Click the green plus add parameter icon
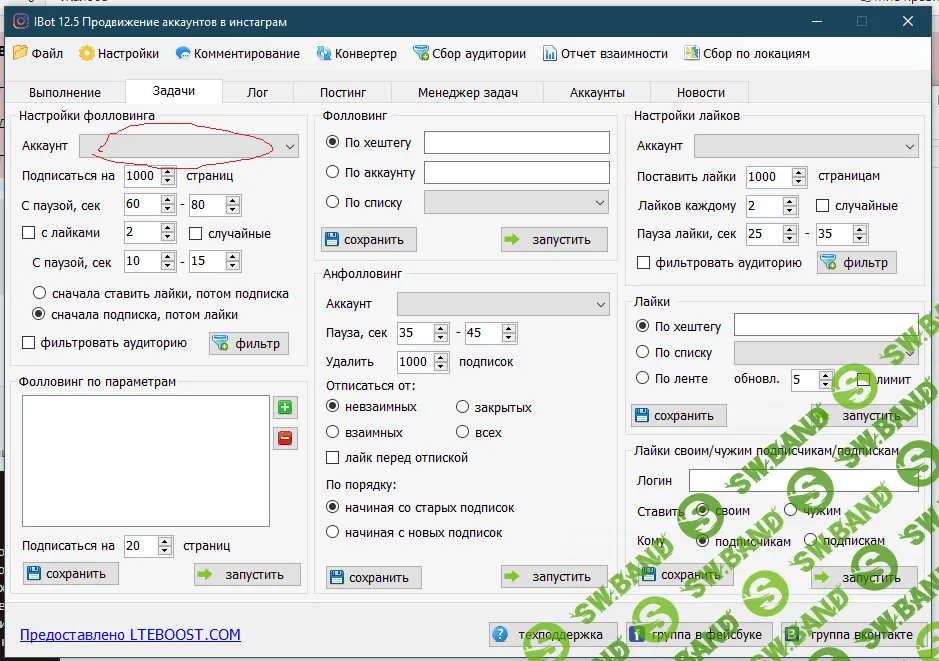The height and width of the screenshot is (661, 939). pos(285,408)
